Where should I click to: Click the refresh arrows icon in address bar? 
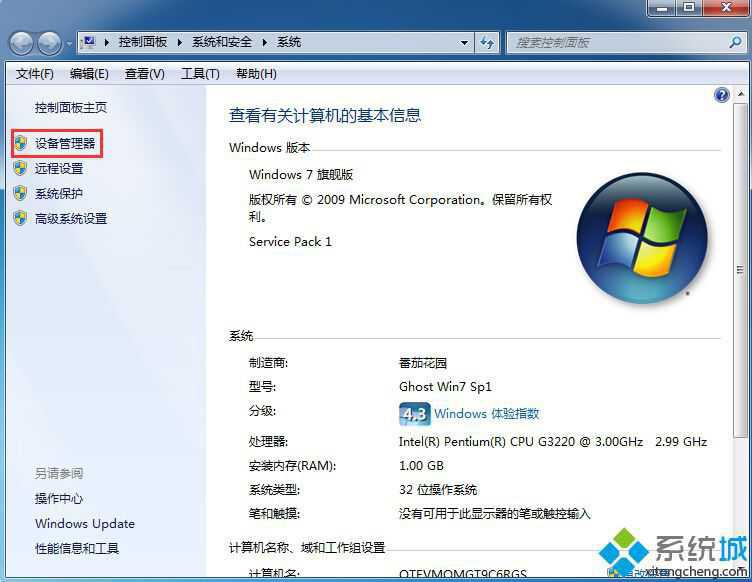[487, 43]
